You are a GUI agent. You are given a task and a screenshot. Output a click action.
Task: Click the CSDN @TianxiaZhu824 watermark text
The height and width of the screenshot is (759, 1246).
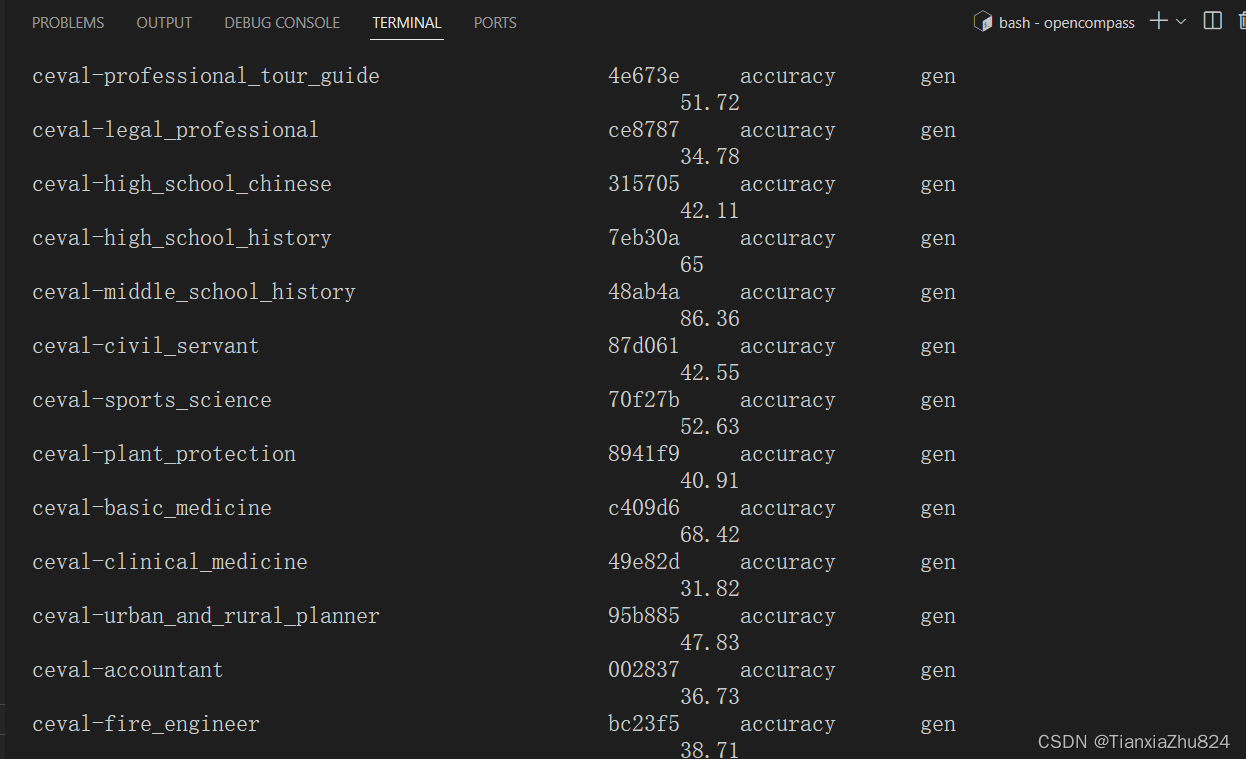[1135, 742]
